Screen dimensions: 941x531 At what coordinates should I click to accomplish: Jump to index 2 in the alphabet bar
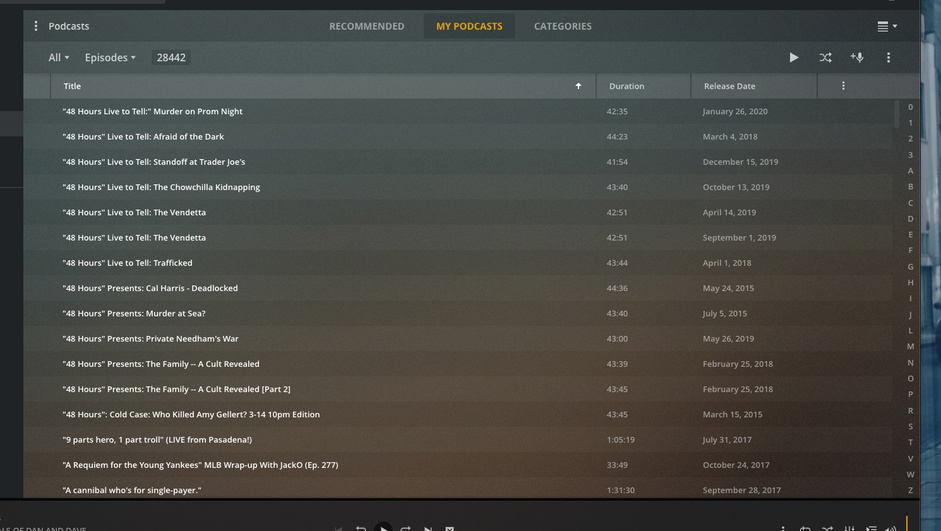910,139
